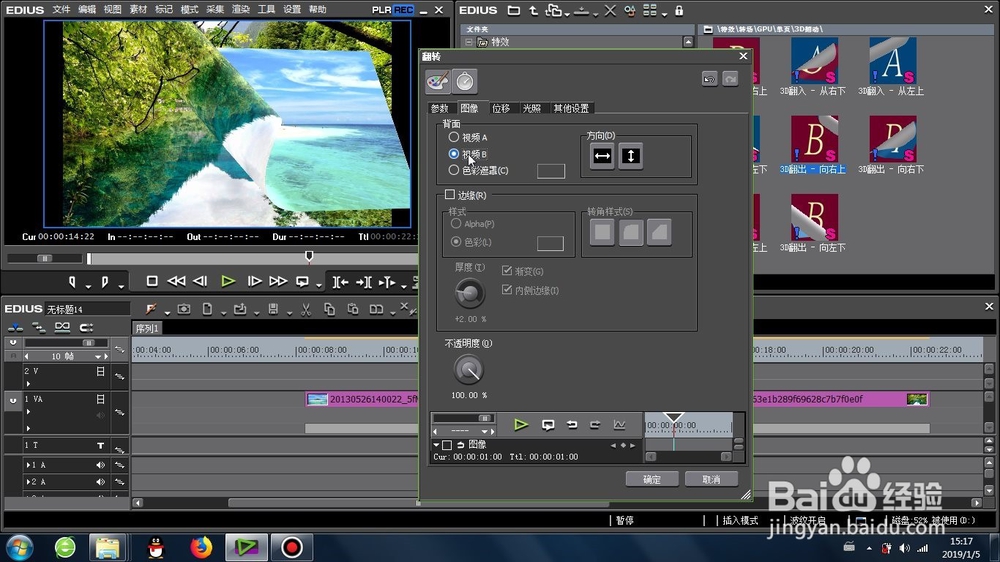Play preview in flip dialog
The height and width of the screenshot is (562, 1000).
point(521,425)
